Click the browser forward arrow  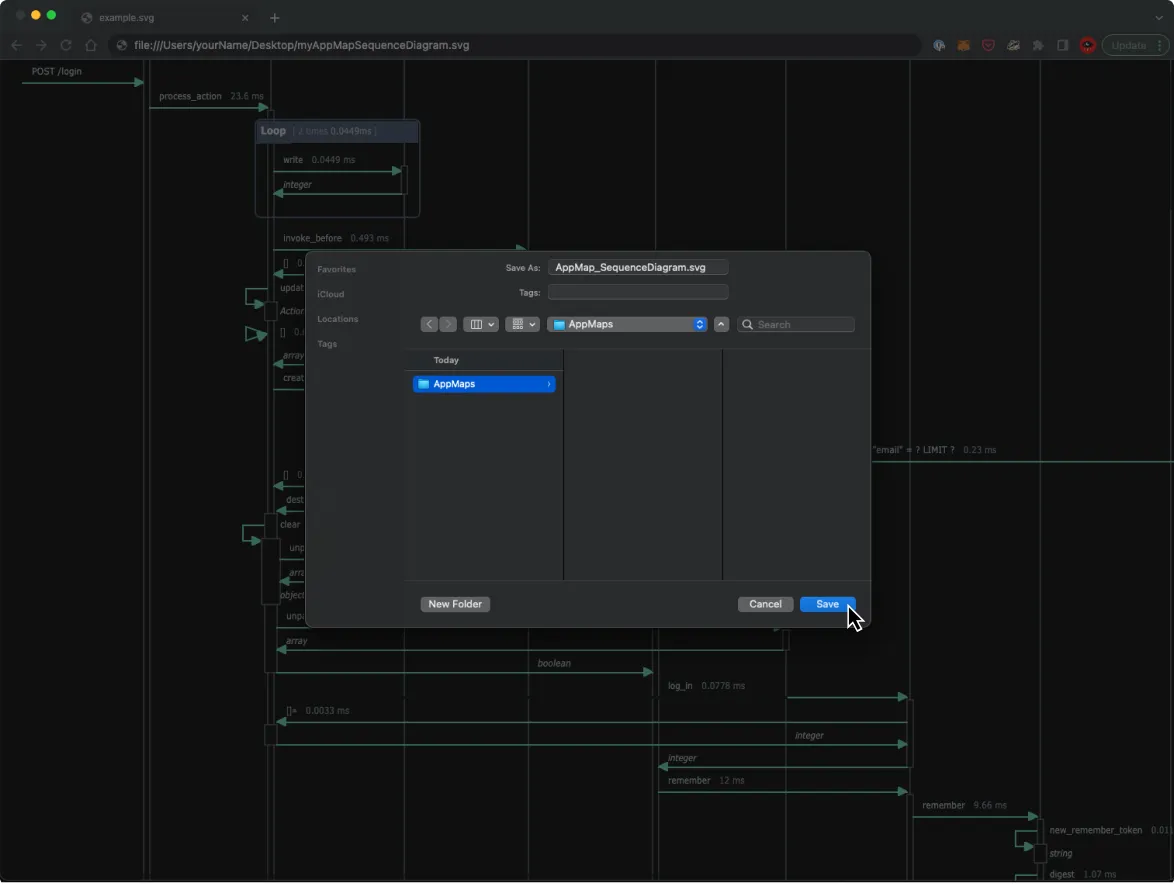[41, 45]
